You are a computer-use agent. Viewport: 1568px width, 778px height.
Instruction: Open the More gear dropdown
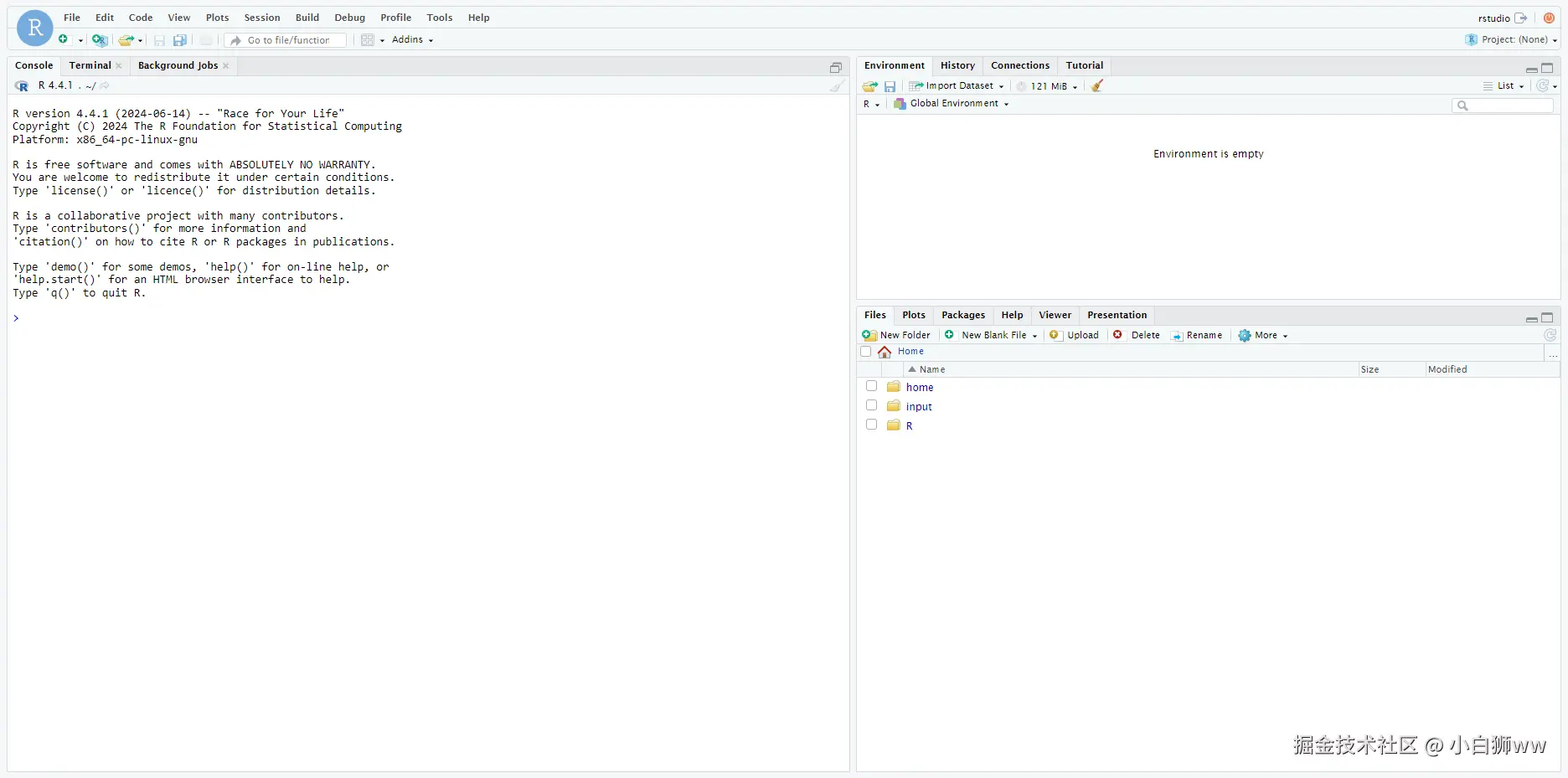click(1263, 335)
